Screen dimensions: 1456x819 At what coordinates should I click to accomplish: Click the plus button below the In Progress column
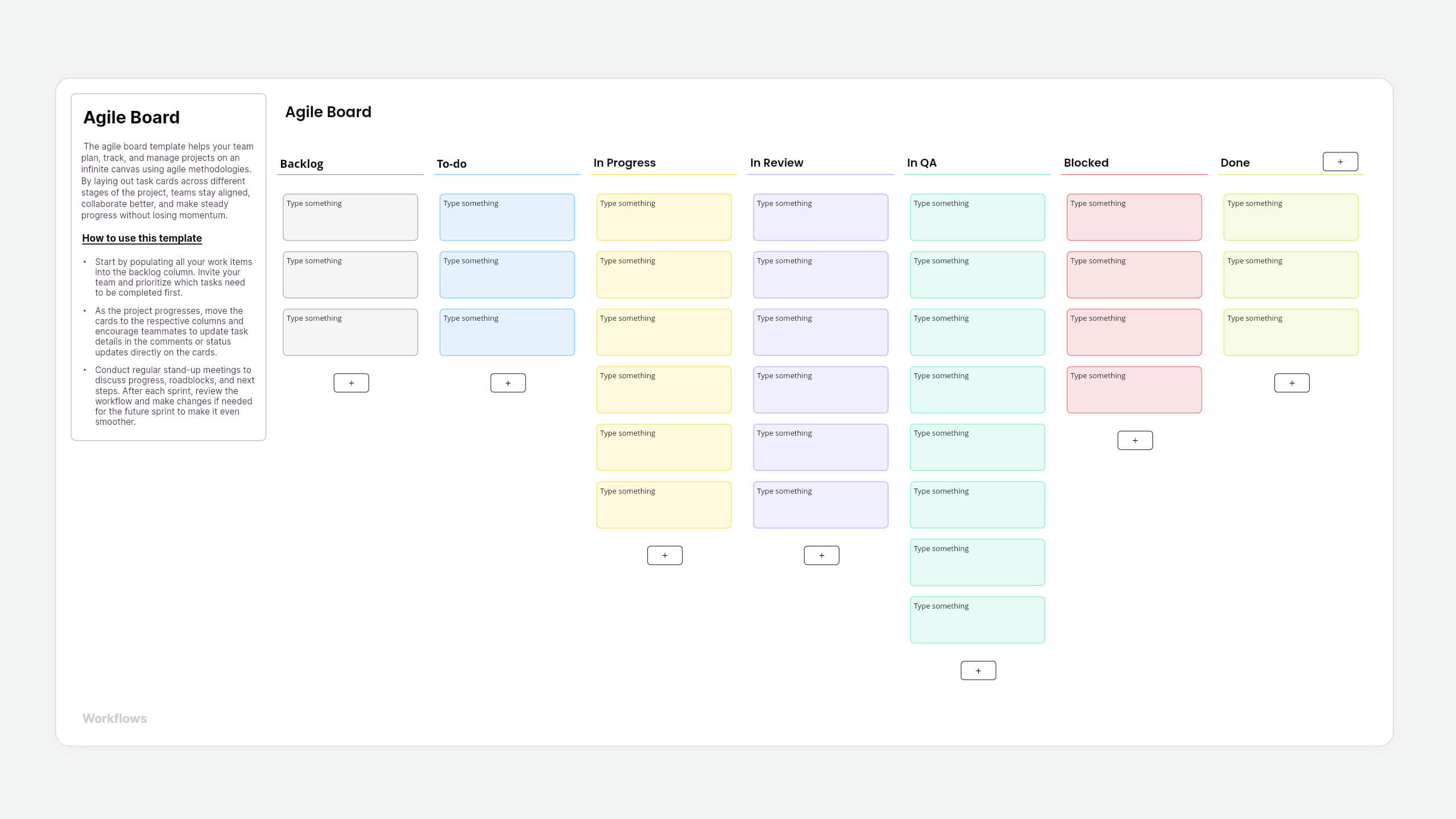[664, 555]
